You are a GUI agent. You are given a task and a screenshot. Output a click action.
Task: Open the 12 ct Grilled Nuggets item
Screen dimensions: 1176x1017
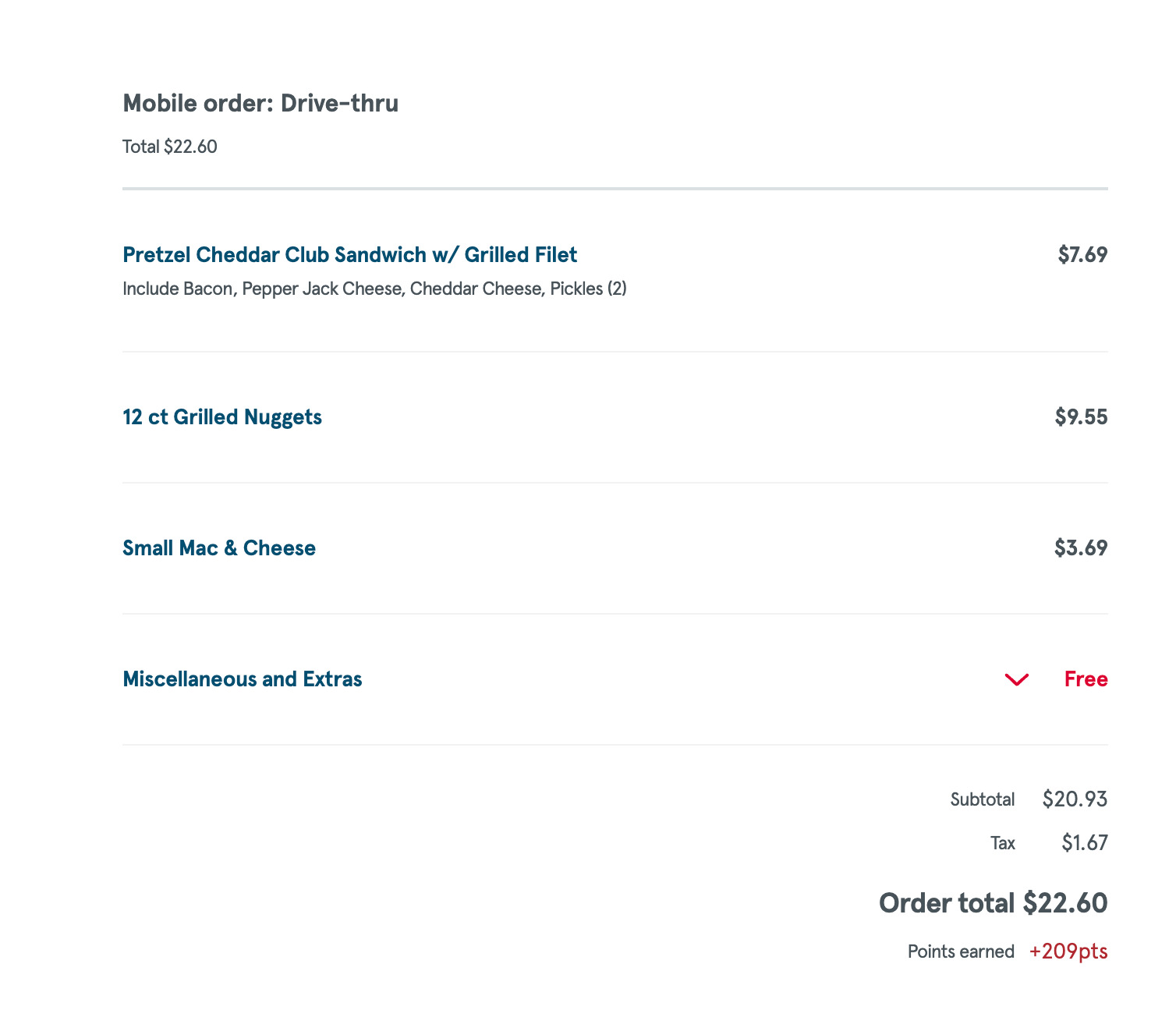click(x=222, y=417)
